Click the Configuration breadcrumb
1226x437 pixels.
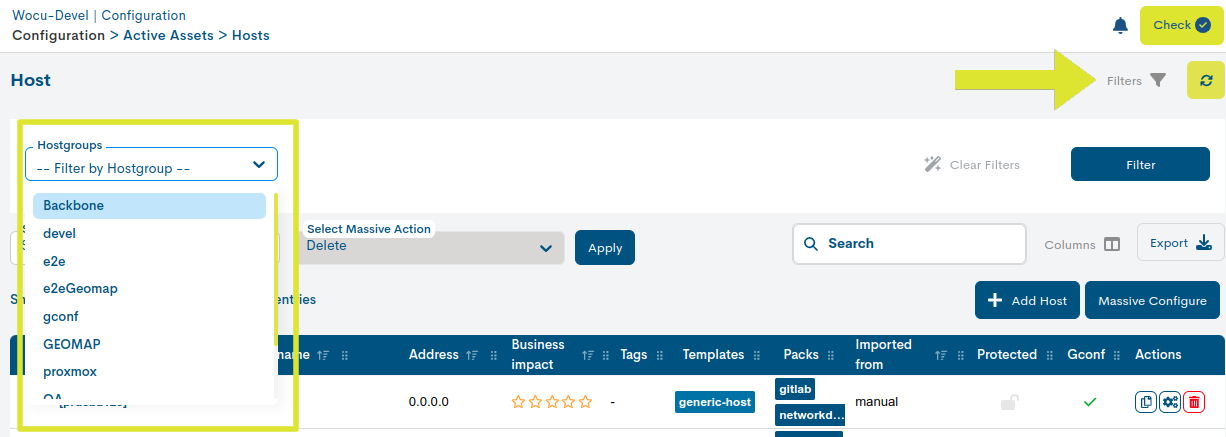(x=58, y=35)
